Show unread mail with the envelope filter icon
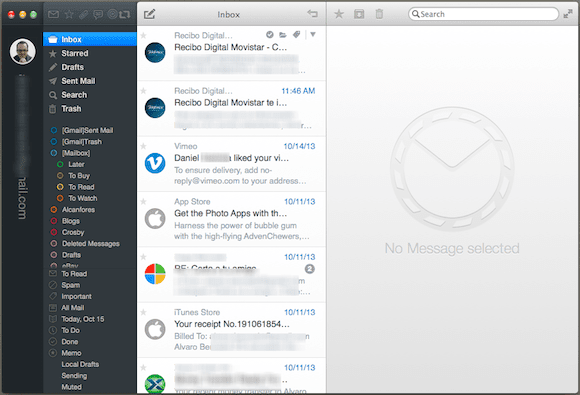This screenshot has width=580, height=395. [x=54, y=14]
